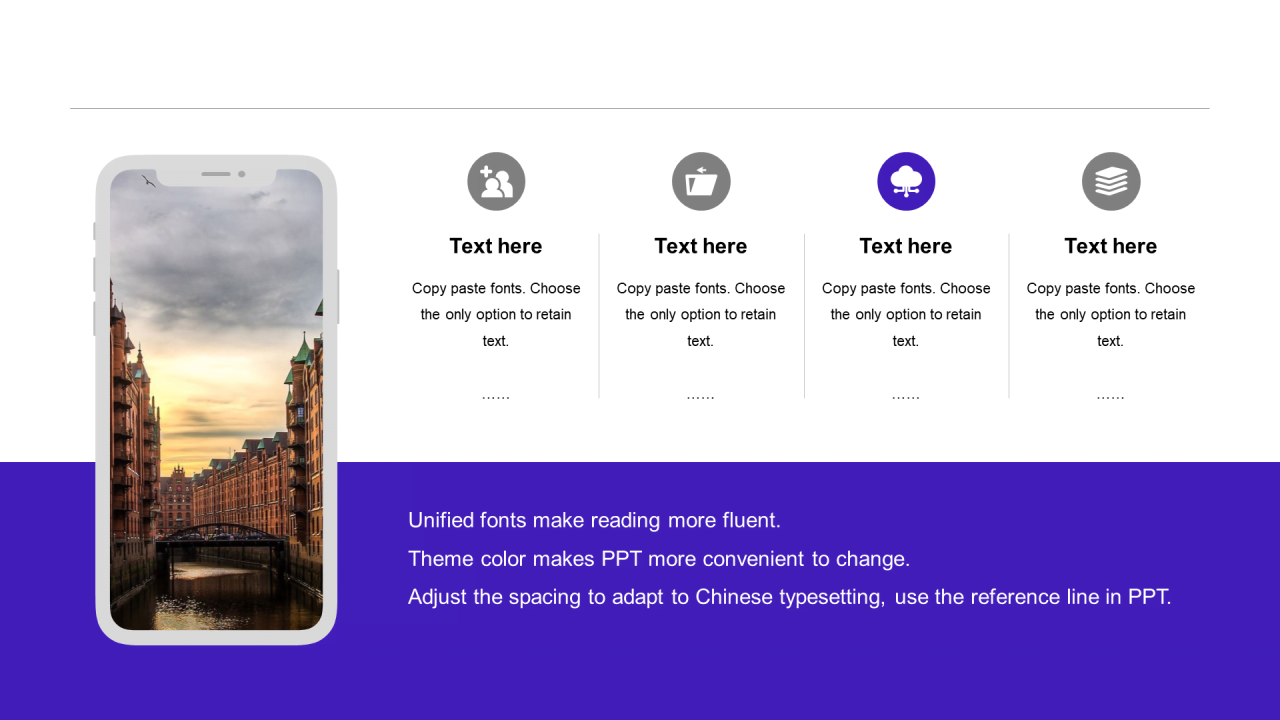This screenshot has height=720, width=1280.
Task: Click the add user icon
Action: pyautogui.click(x=496, y=181)
